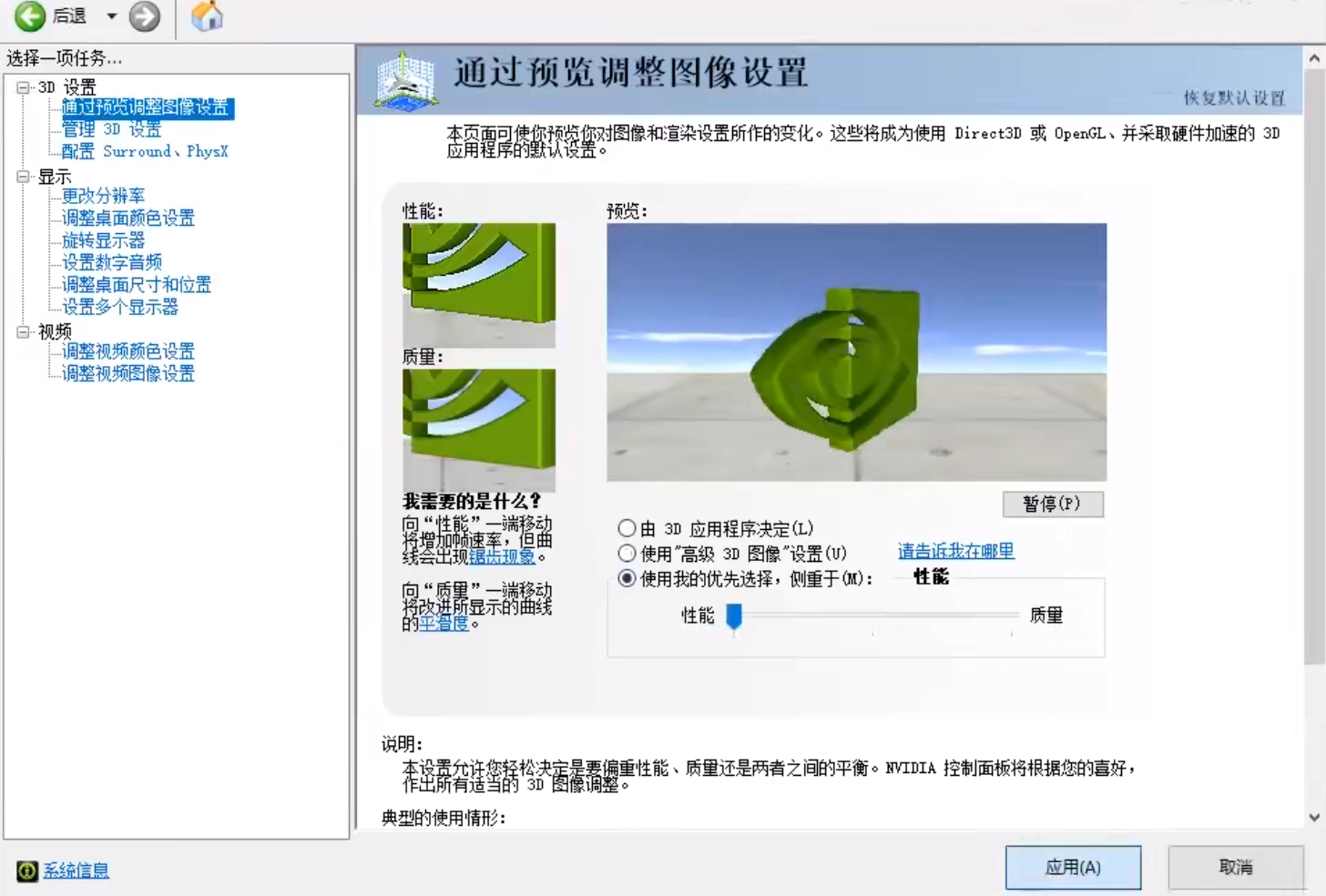Open 更改分辨率 in the task tree
The height and width of the screenshot is (896, 1326).
103,196
